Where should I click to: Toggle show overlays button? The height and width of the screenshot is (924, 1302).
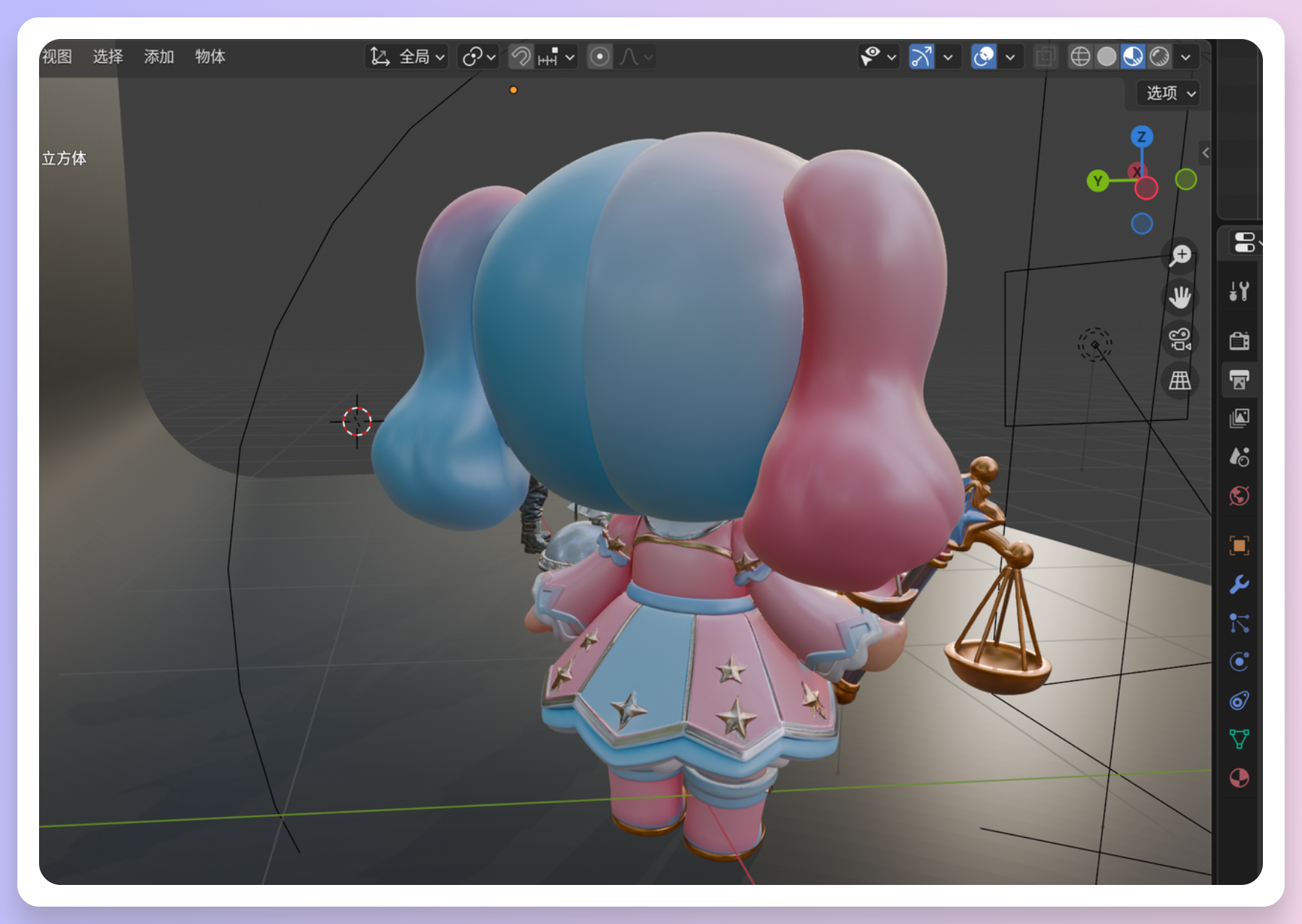[x=984, y=56]
